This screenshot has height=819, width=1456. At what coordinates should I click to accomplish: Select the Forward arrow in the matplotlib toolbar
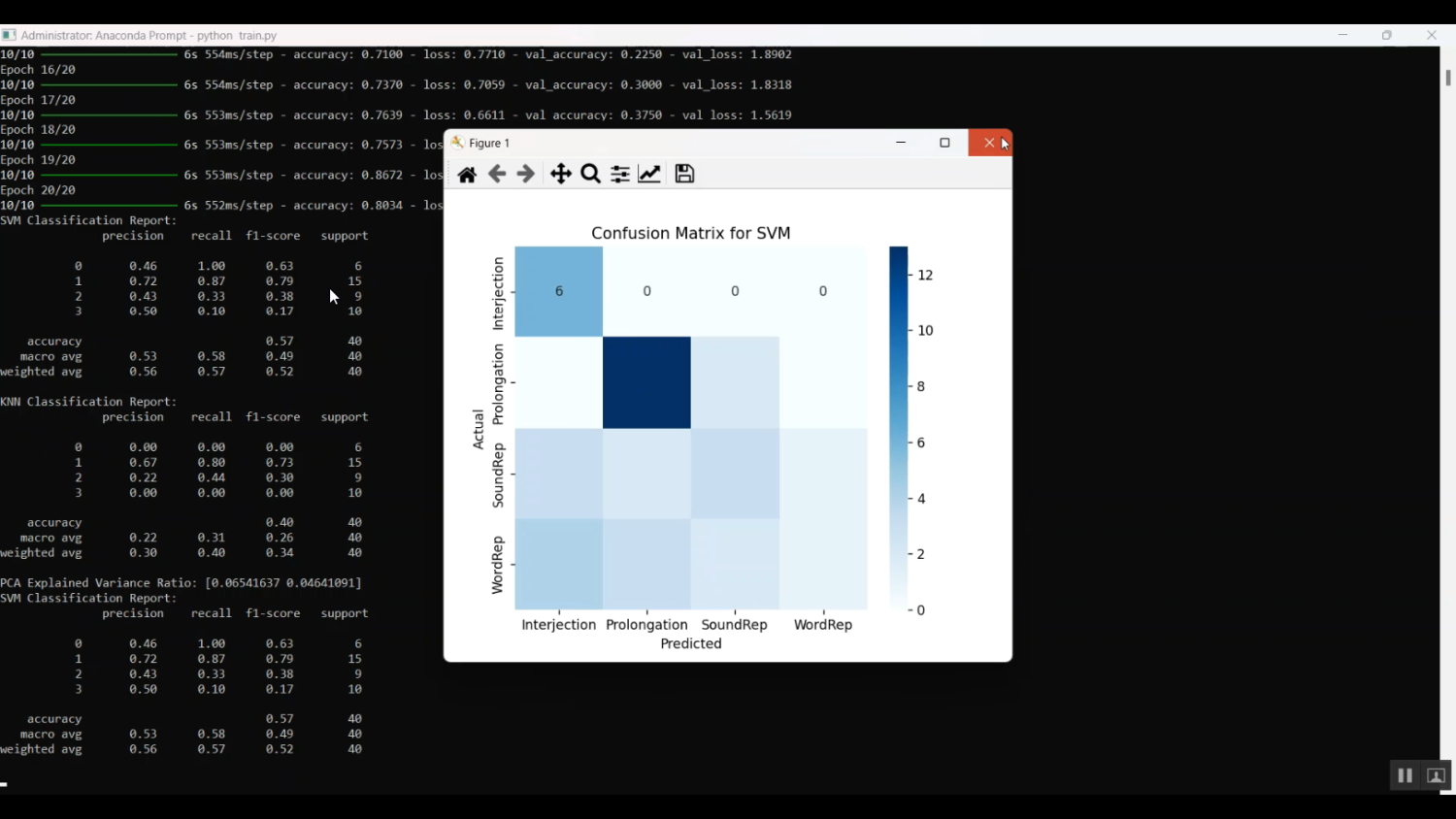click(525, 174)
